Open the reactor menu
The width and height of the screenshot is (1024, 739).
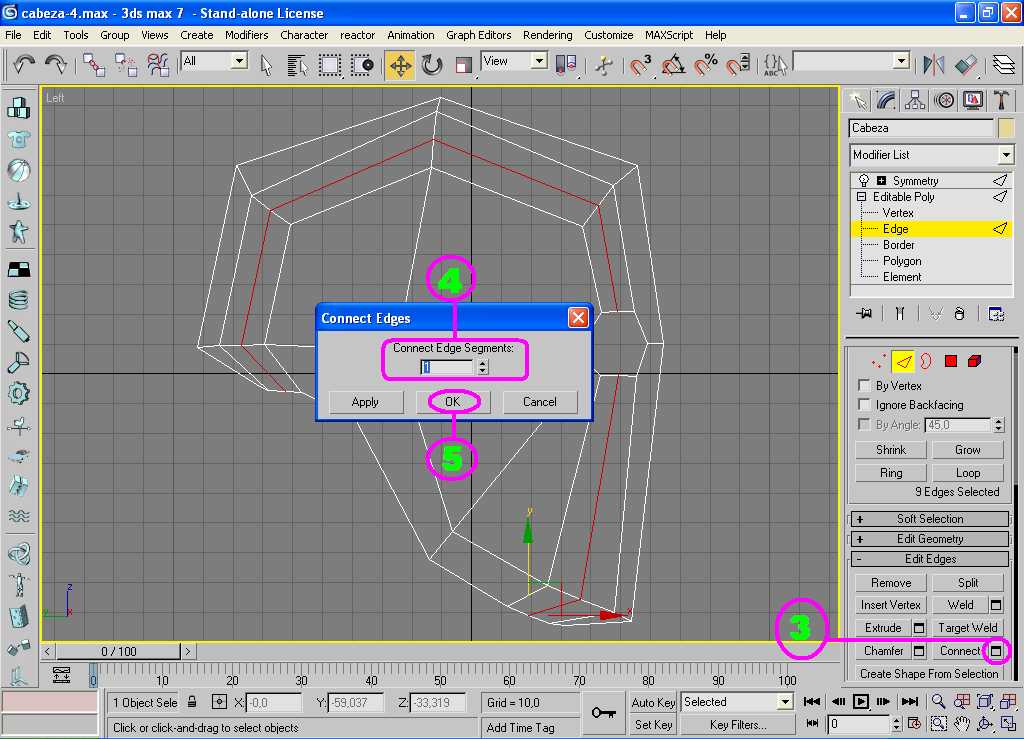(357, 35)
